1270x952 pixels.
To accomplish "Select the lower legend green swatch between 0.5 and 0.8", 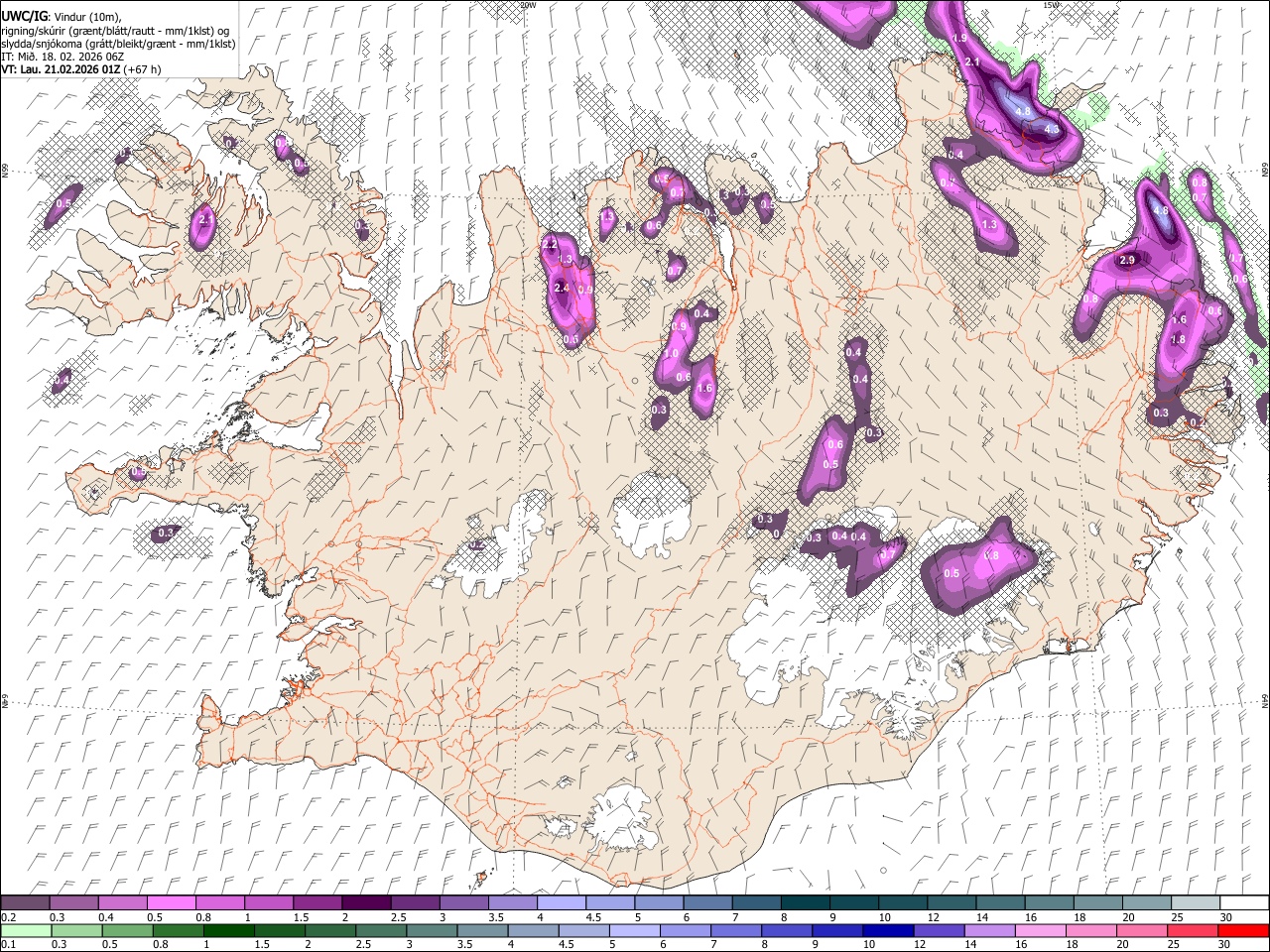I will pyautogui.click(x=127, y=931).
